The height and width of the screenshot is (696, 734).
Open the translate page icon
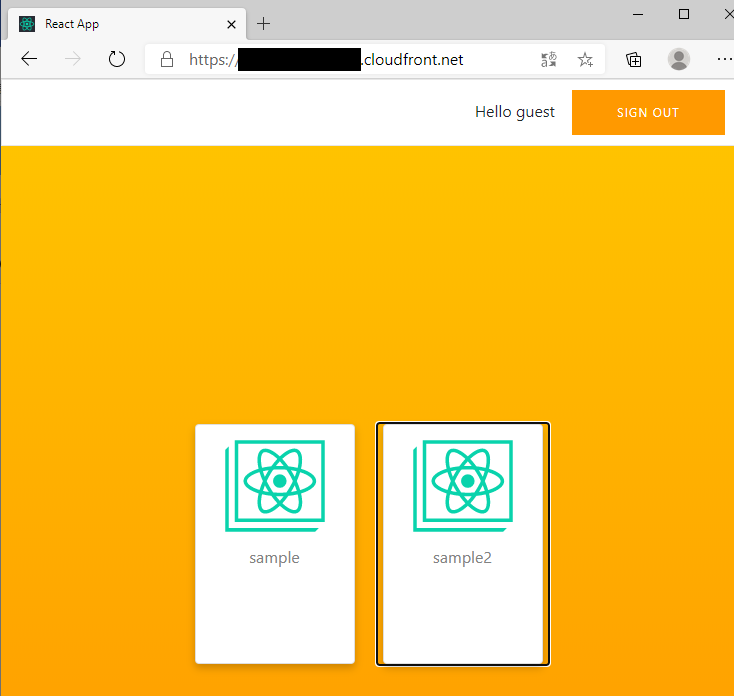click(549, 59)
